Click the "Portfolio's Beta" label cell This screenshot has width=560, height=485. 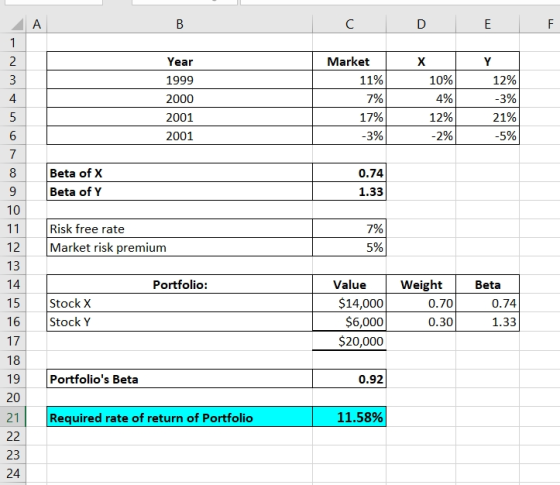(179, 379)
